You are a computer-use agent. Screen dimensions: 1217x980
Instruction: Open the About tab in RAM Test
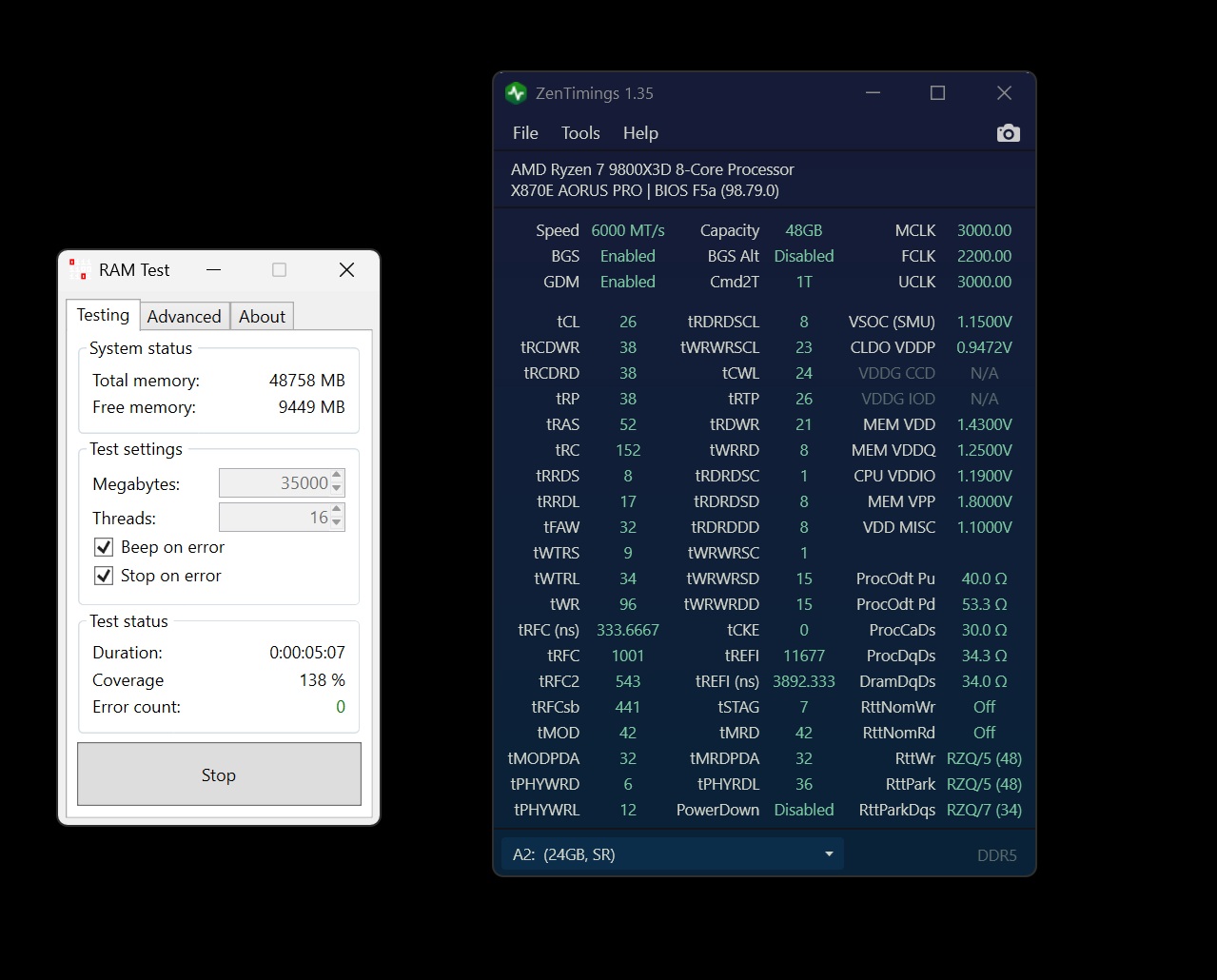click(x=262, y=317)
